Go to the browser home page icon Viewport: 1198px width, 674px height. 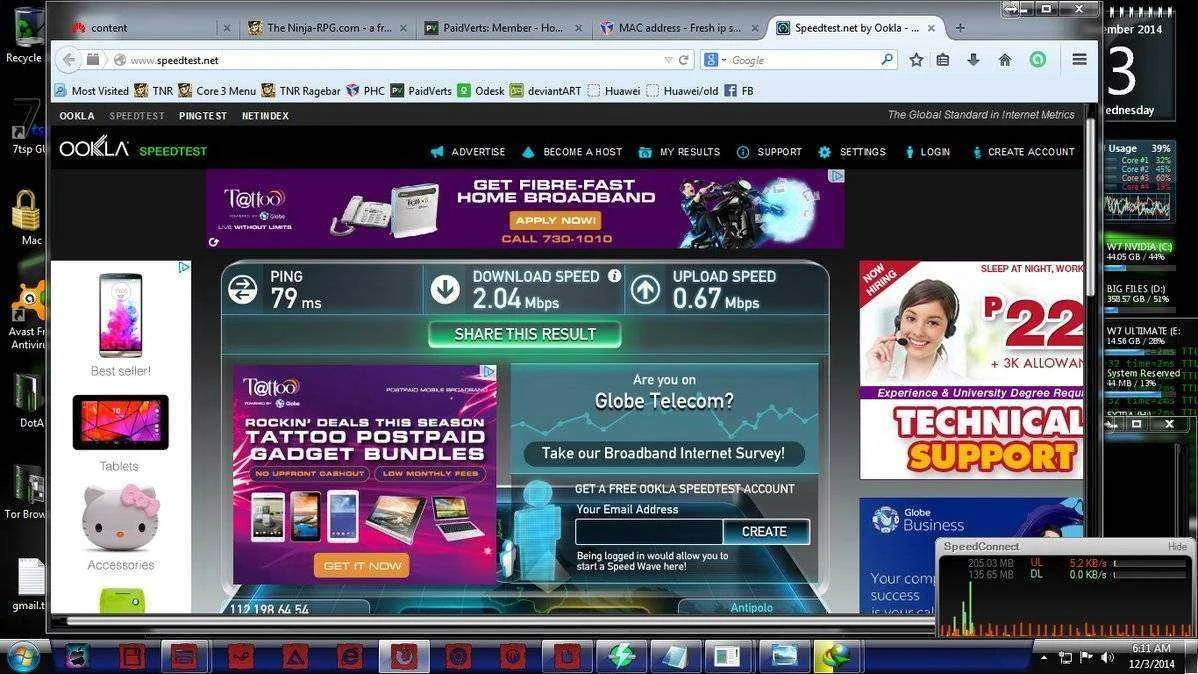[1005, 60]
